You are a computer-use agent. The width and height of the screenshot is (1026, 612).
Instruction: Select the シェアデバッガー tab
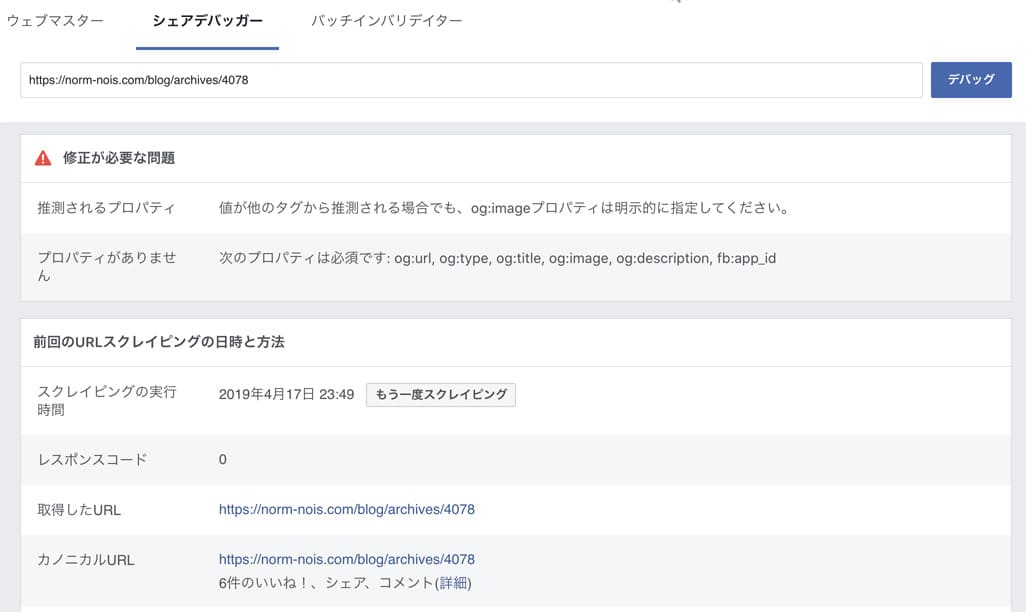coord(207,21)
